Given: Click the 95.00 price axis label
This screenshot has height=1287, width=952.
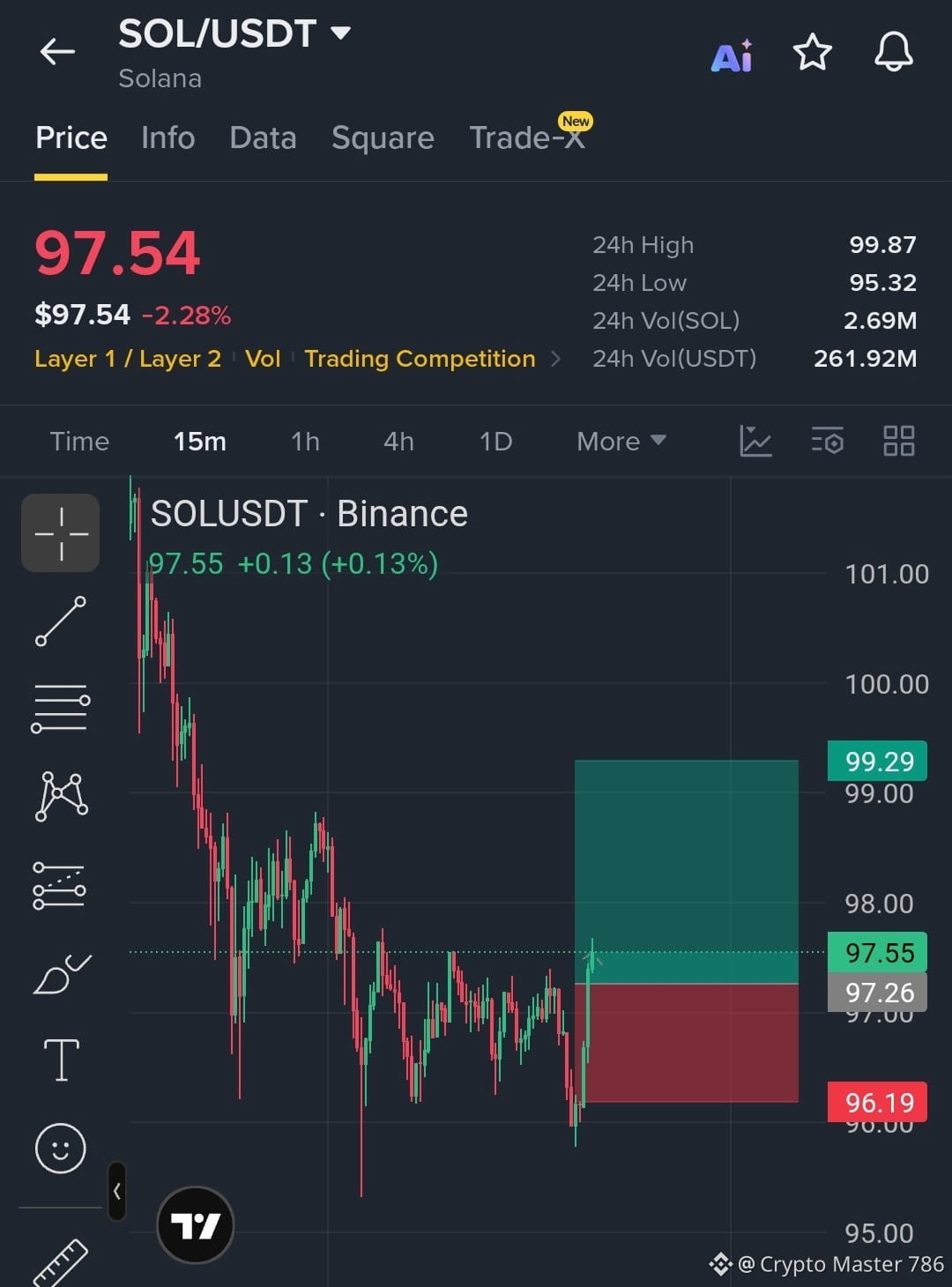Looking at the screenshot, I should [x=879, y=1233].
